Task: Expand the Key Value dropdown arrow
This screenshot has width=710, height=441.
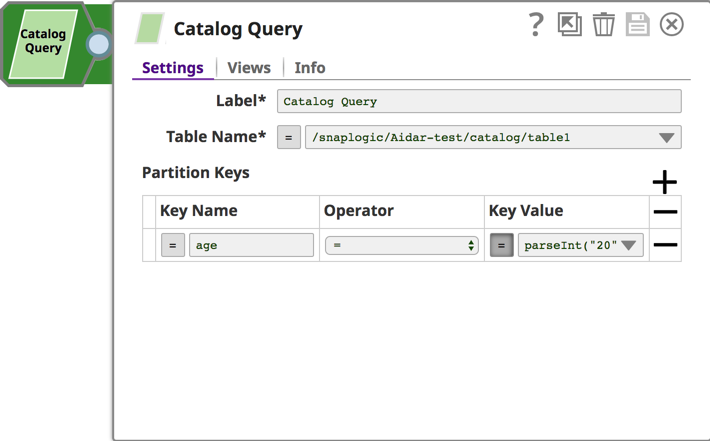Action: [629, 245]
